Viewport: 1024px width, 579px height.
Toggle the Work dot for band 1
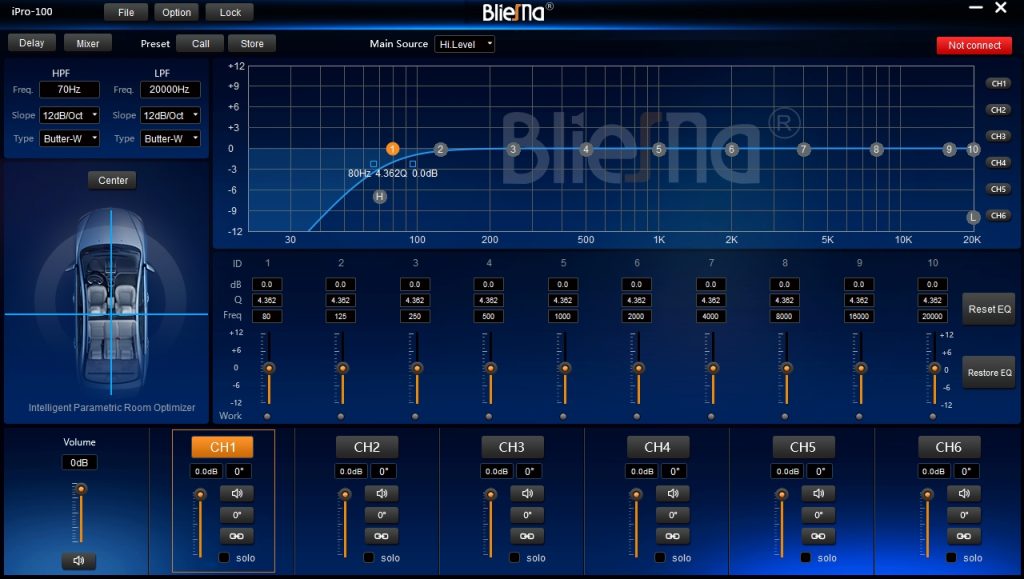267,416
